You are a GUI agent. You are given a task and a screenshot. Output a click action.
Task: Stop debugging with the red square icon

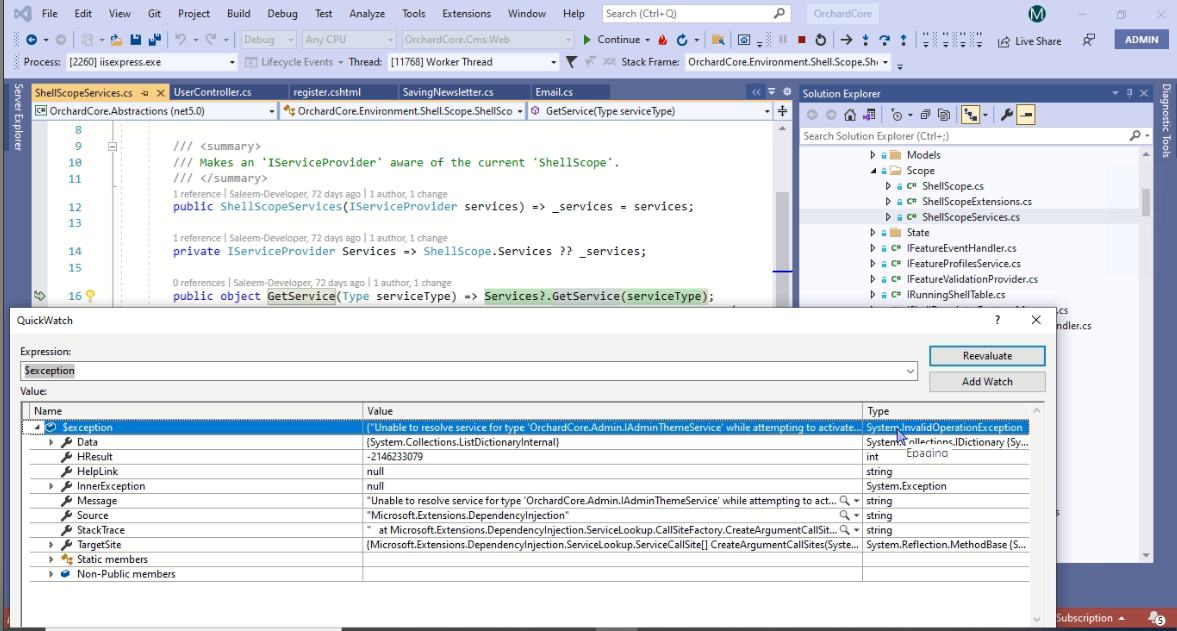[802, 40]
